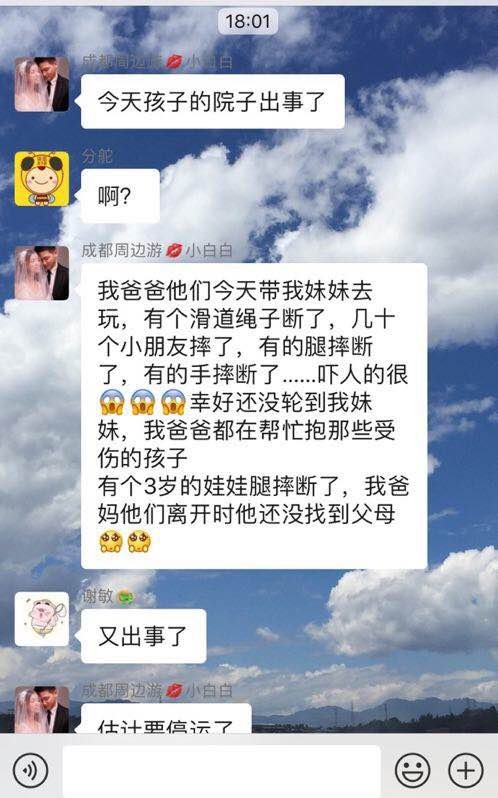Tap the voice message icon

click(31, 771)
